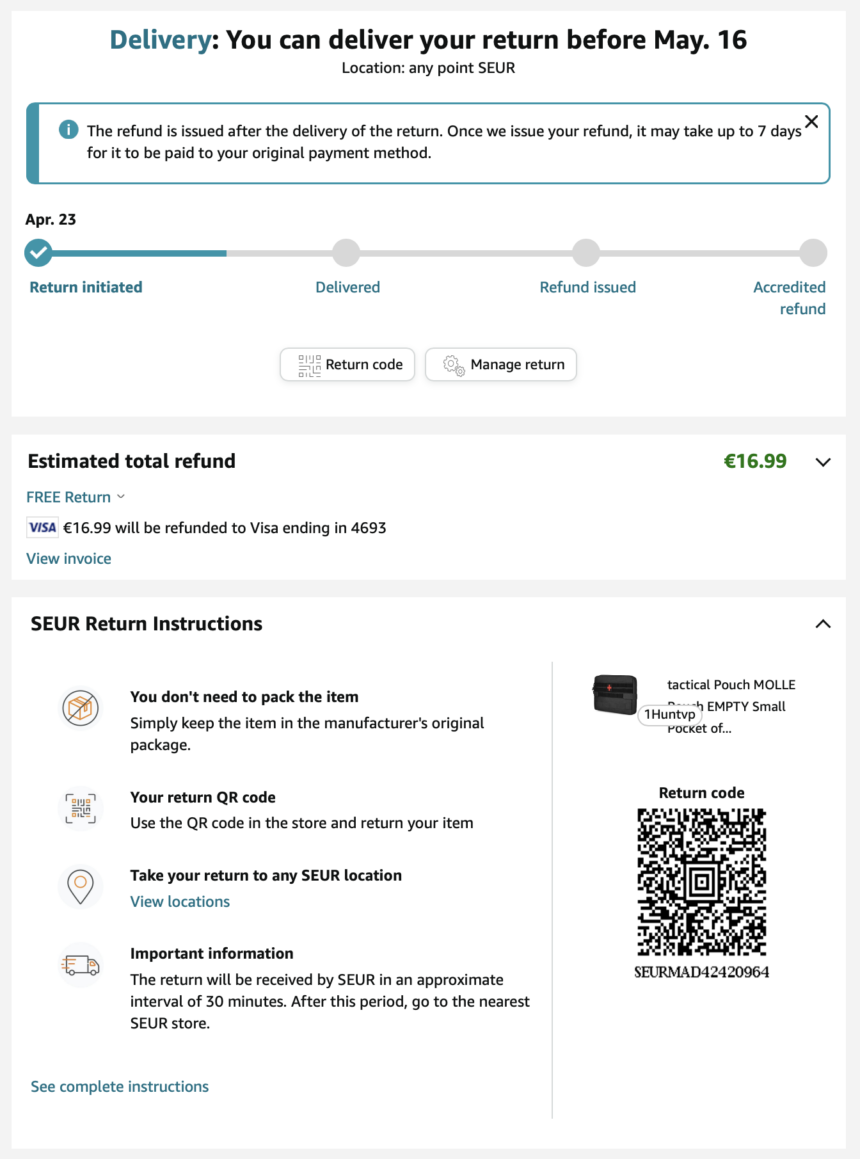Screen dimensions: 860x1159
Task: Click the Return initiated checkmark step
Action: pyautogui.click(x=39, y=253)
